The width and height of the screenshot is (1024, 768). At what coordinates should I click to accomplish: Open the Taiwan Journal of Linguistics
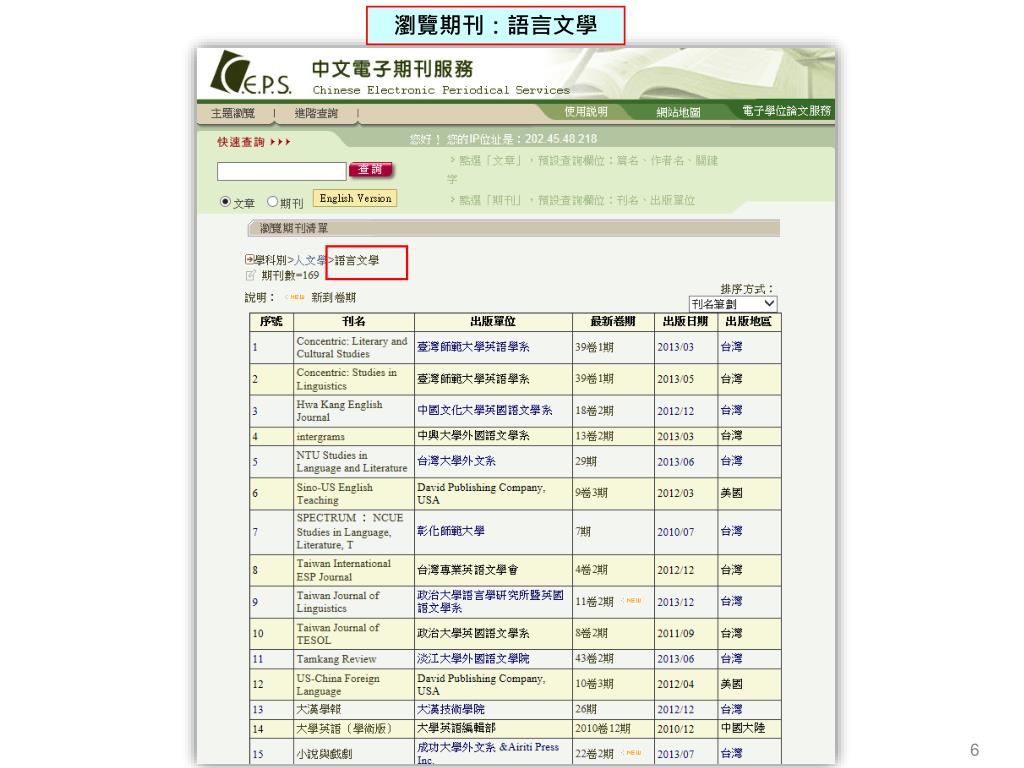[x=338, y=601]
